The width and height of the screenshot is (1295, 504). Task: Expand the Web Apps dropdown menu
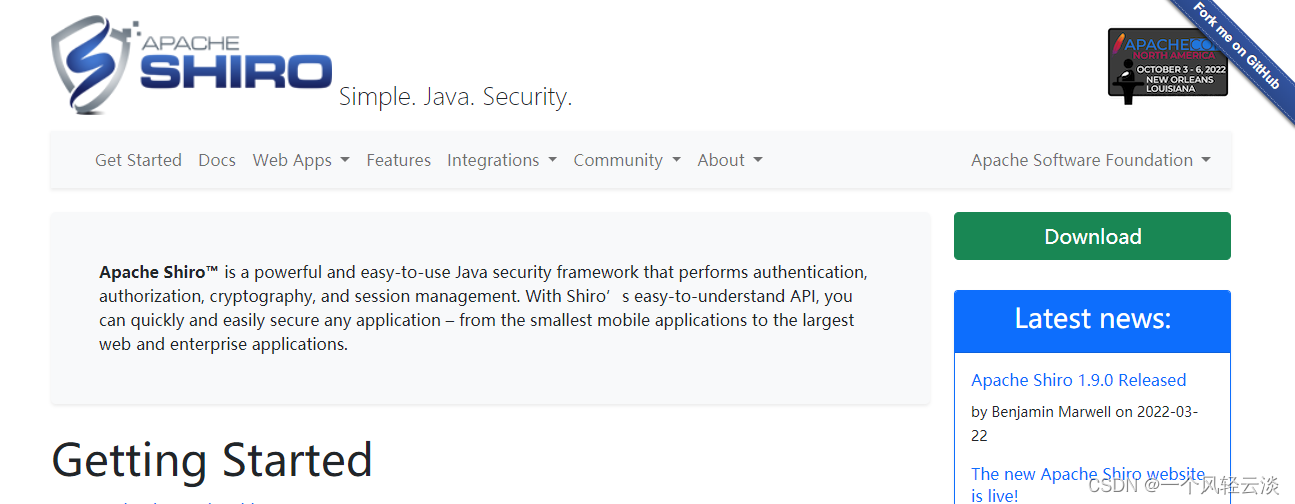[301, 160]
